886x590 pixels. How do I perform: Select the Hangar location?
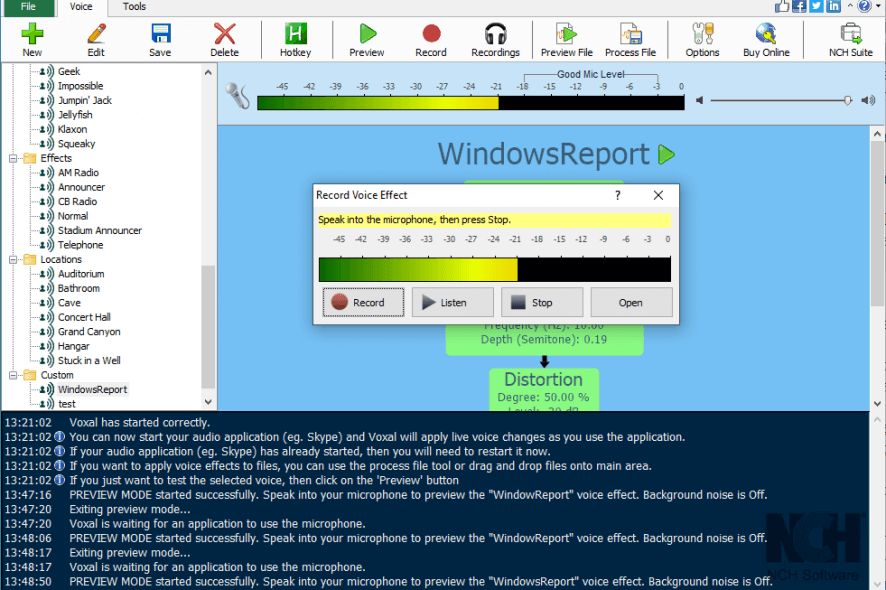[x=73, y=346]
